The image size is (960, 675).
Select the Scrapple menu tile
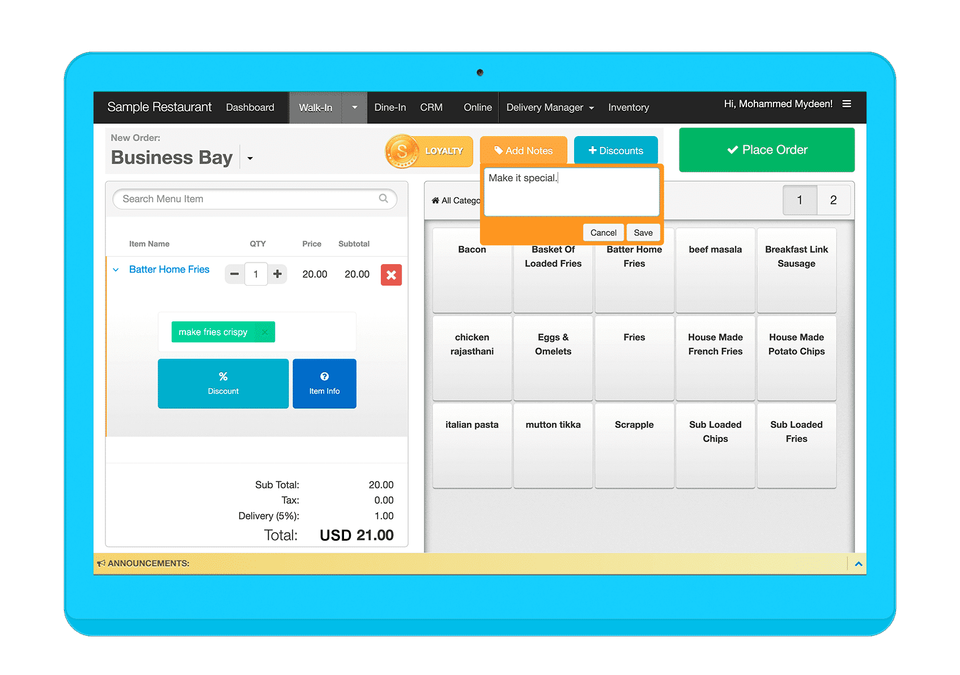634,445
